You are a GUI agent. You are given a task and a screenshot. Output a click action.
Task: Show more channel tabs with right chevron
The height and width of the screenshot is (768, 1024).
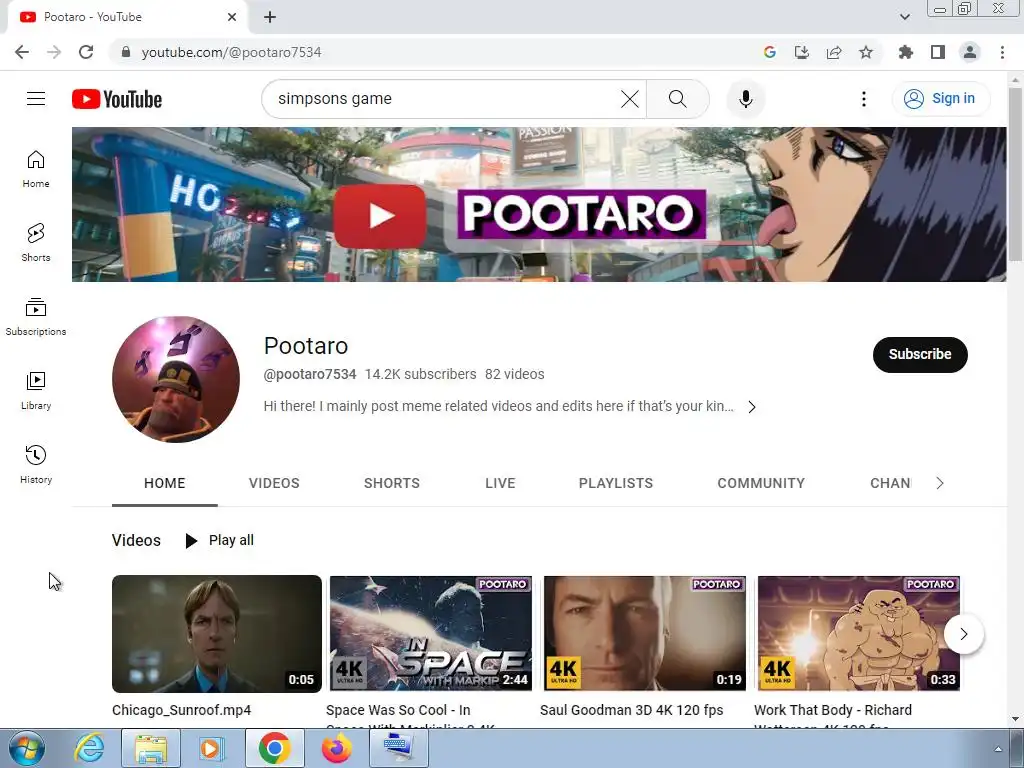point(940,483)
